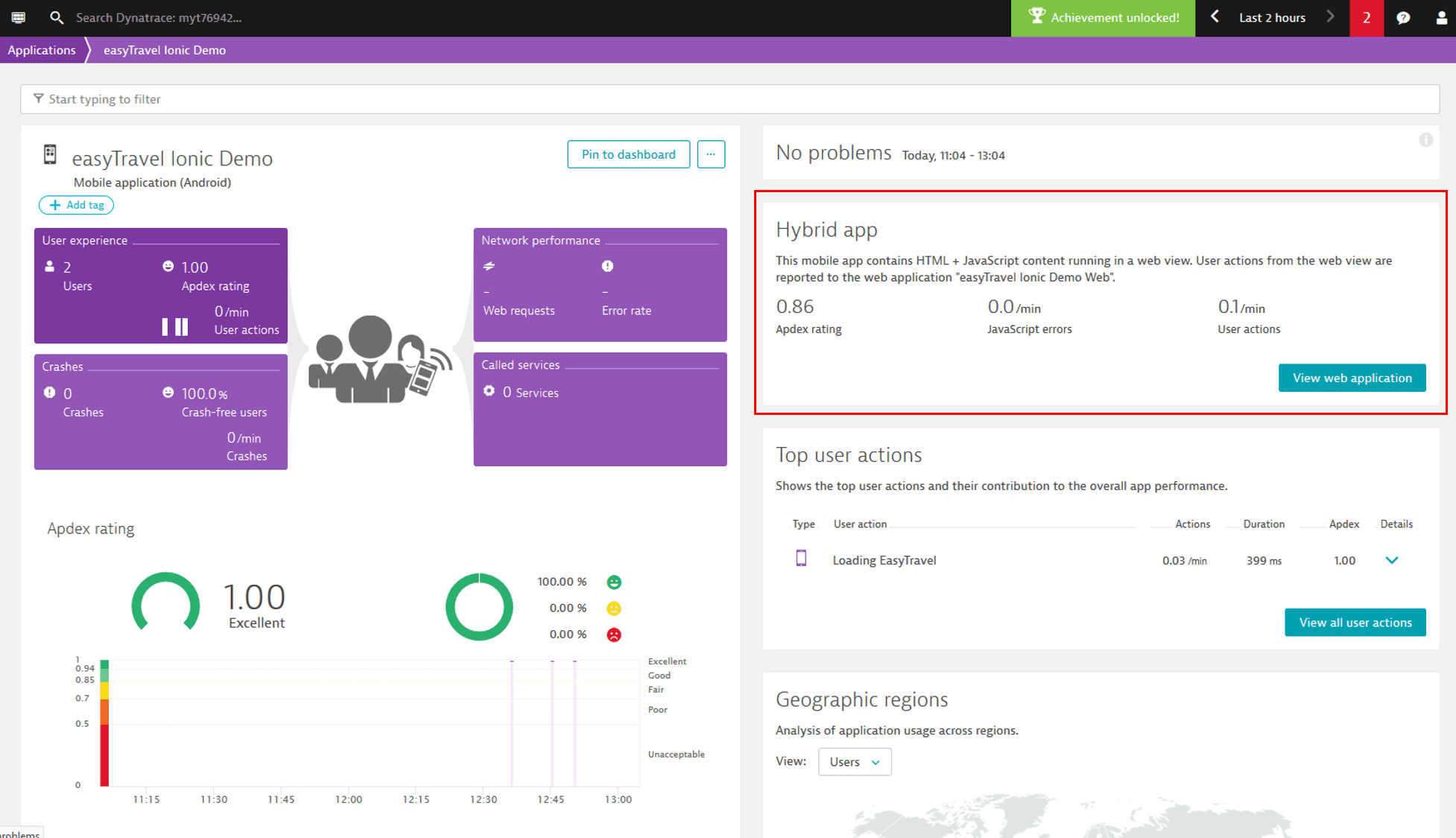Select the easyTravel Ionic Demo breadcrumb tab
The height and width of the screenshot is (838, 1456).
pos(164,50)
